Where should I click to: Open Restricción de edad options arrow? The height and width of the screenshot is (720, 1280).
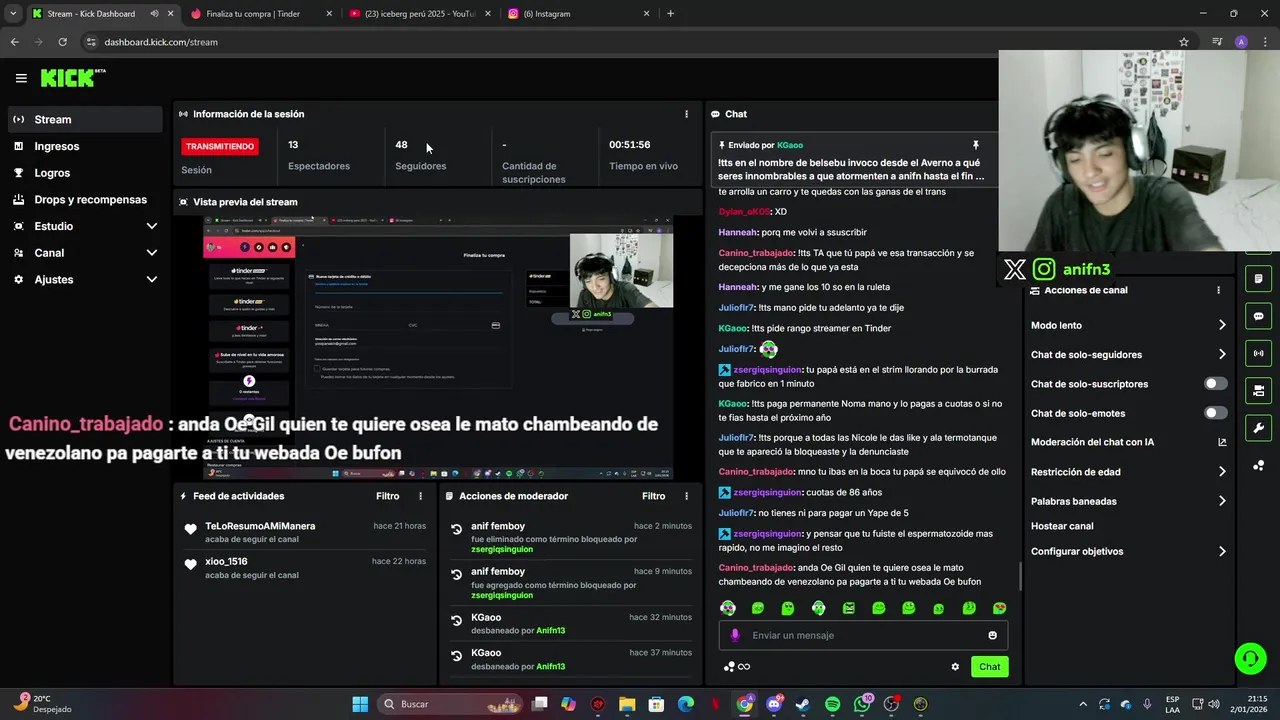coord(1222,472)
